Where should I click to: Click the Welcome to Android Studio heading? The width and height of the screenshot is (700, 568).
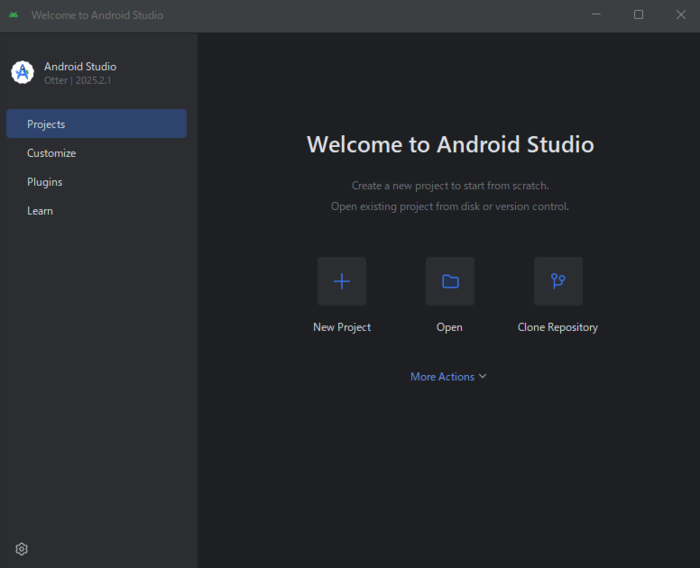point(450,144)
